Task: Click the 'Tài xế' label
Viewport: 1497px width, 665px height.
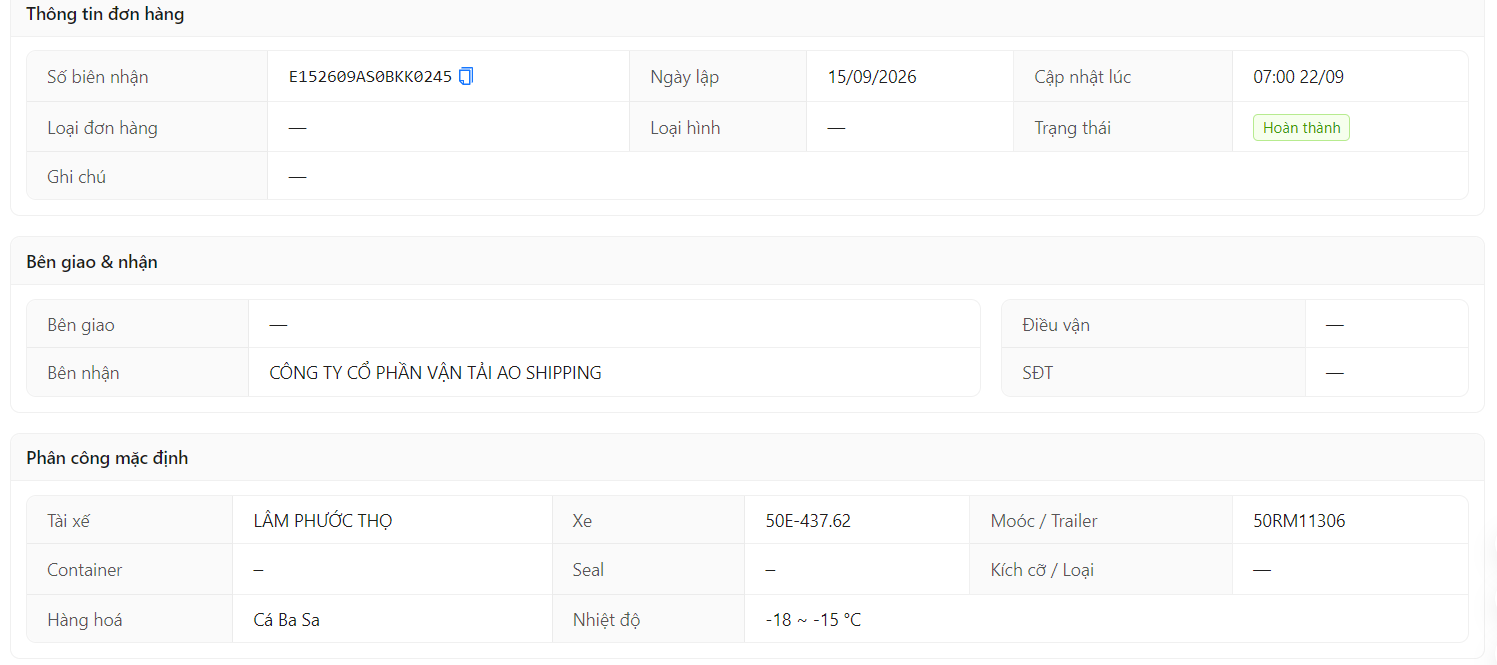Action: (69, 521)
